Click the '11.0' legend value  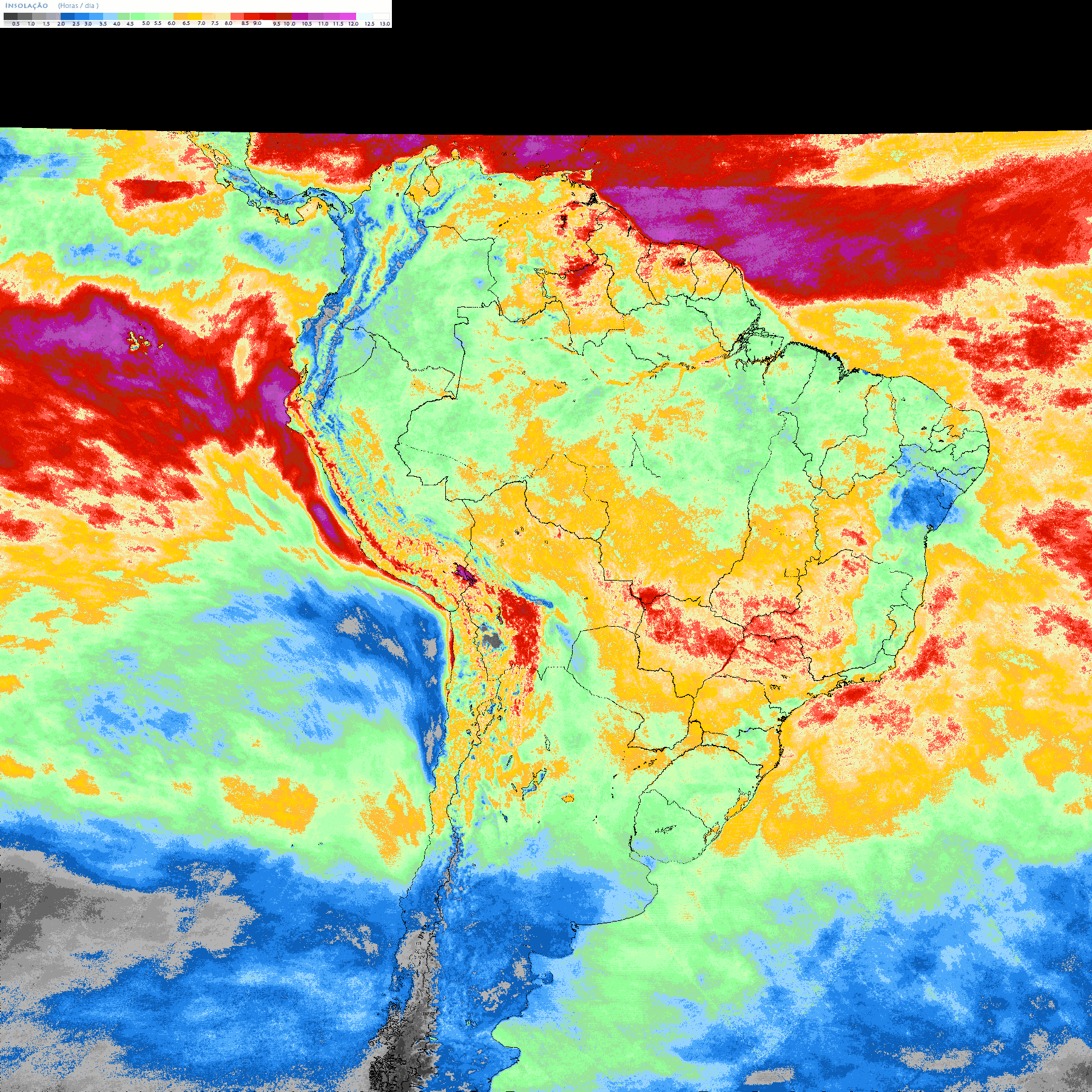pyautogui.click(x=323, y=24)
